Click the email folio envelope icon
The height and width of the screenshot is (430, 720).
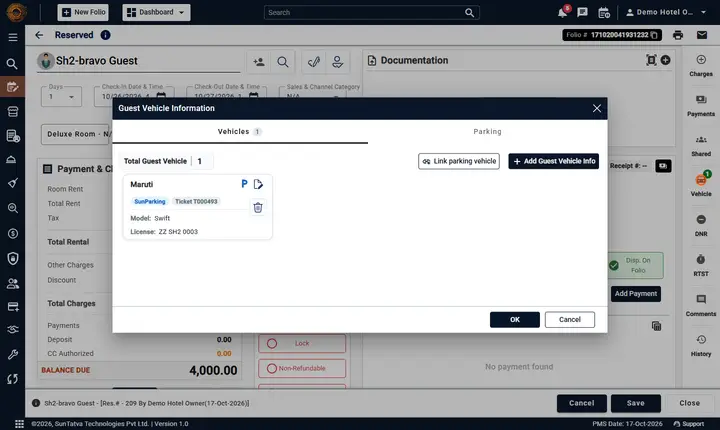[702, 35]
